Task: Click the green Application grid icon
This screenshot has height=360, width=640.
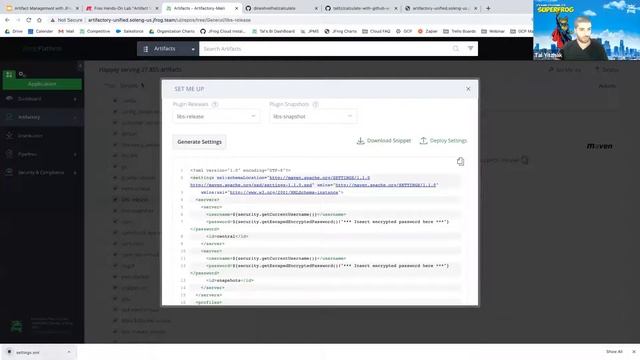Action: click(x=9, y=74)
